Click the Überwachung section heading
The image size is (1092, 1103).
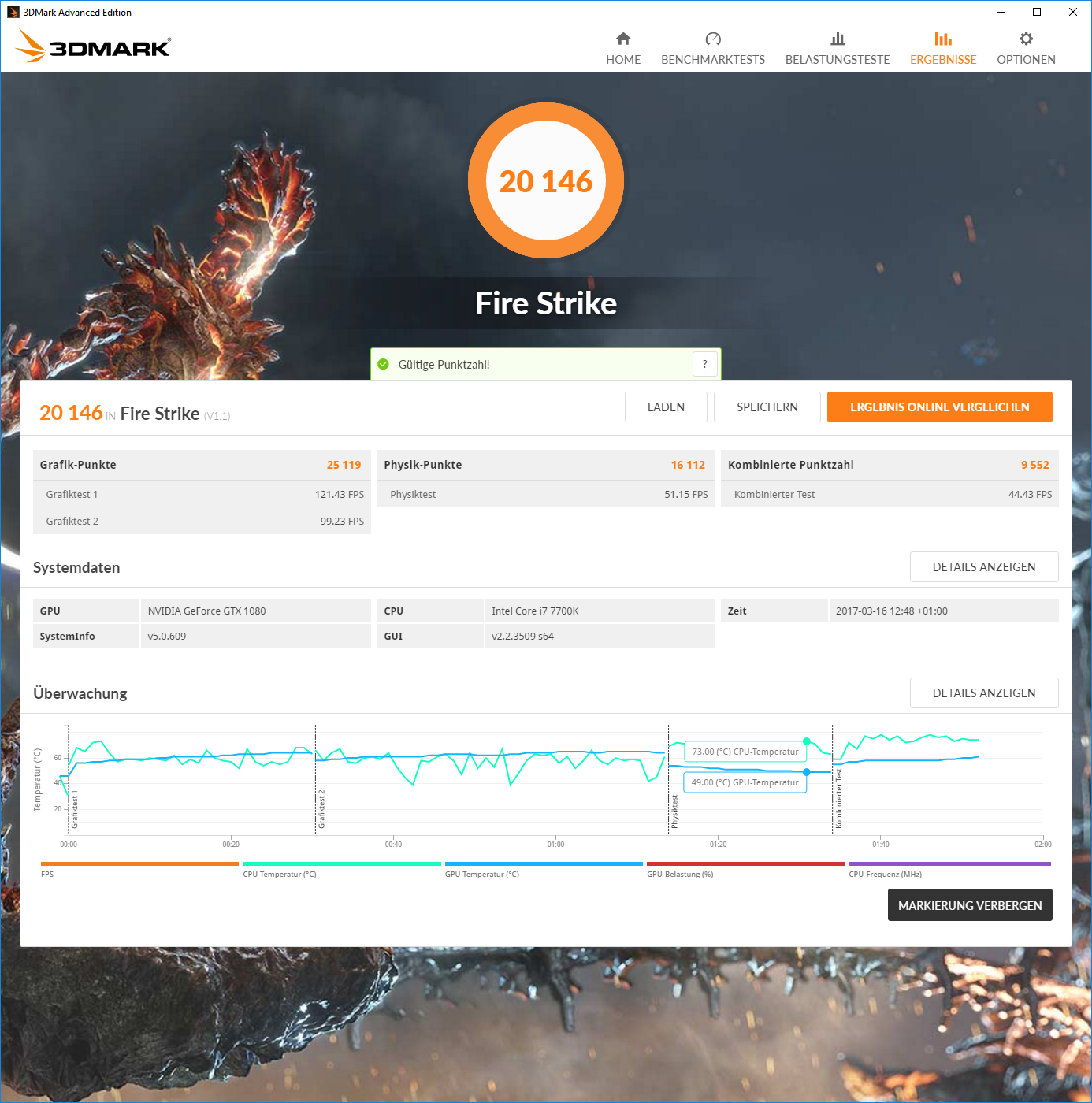point(80,693)
